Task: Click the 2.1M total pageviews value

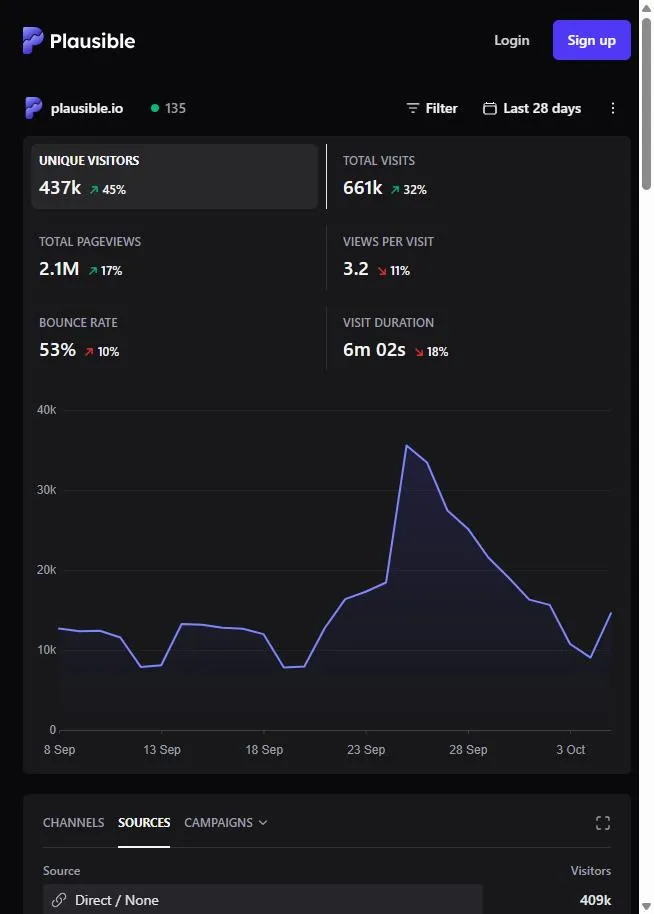Action: 59,269
